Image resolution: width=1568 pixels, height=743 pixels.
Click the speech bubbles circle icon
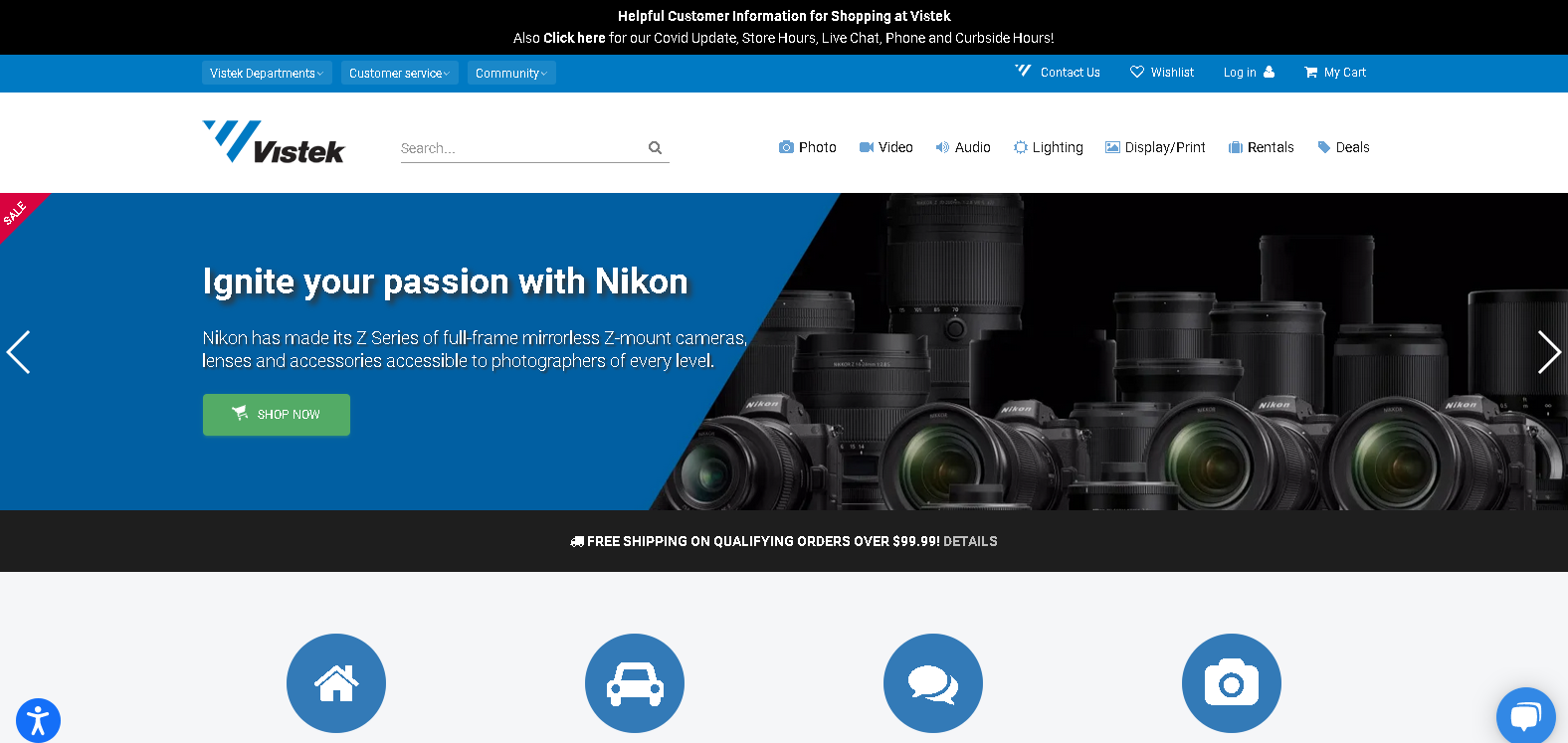(933, 683)
